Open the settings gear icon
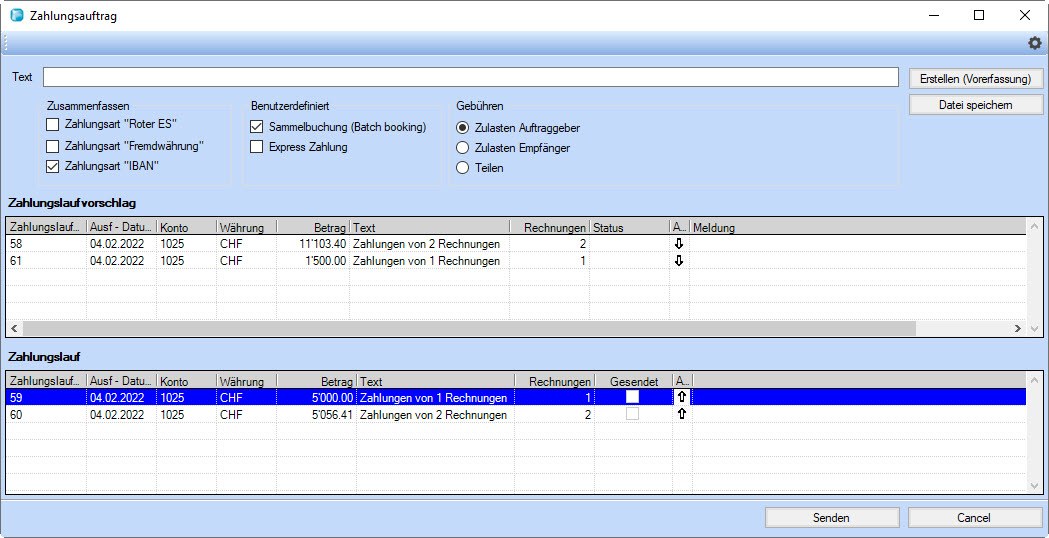The image size is (1049, 538). (1035, 43)
